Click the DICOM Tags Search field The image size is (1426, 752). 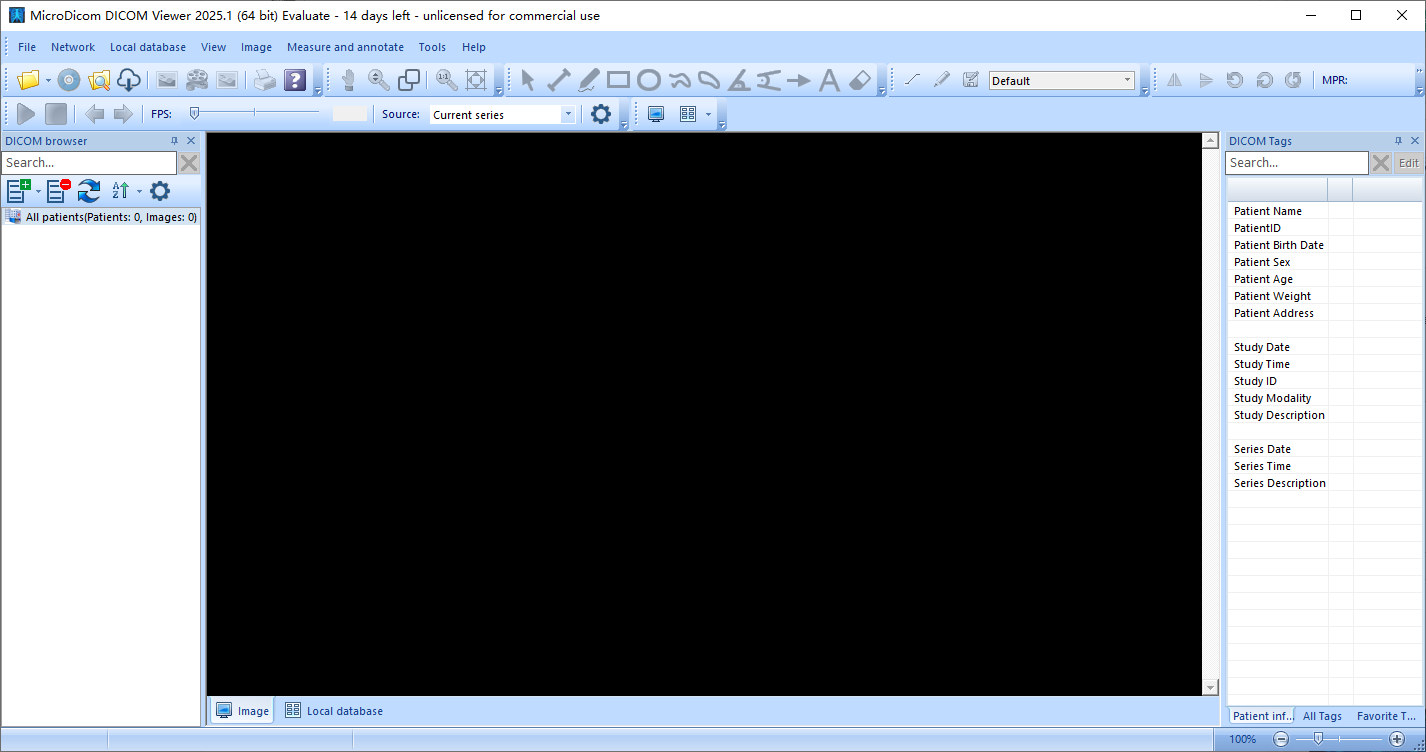coord(1296,163)
